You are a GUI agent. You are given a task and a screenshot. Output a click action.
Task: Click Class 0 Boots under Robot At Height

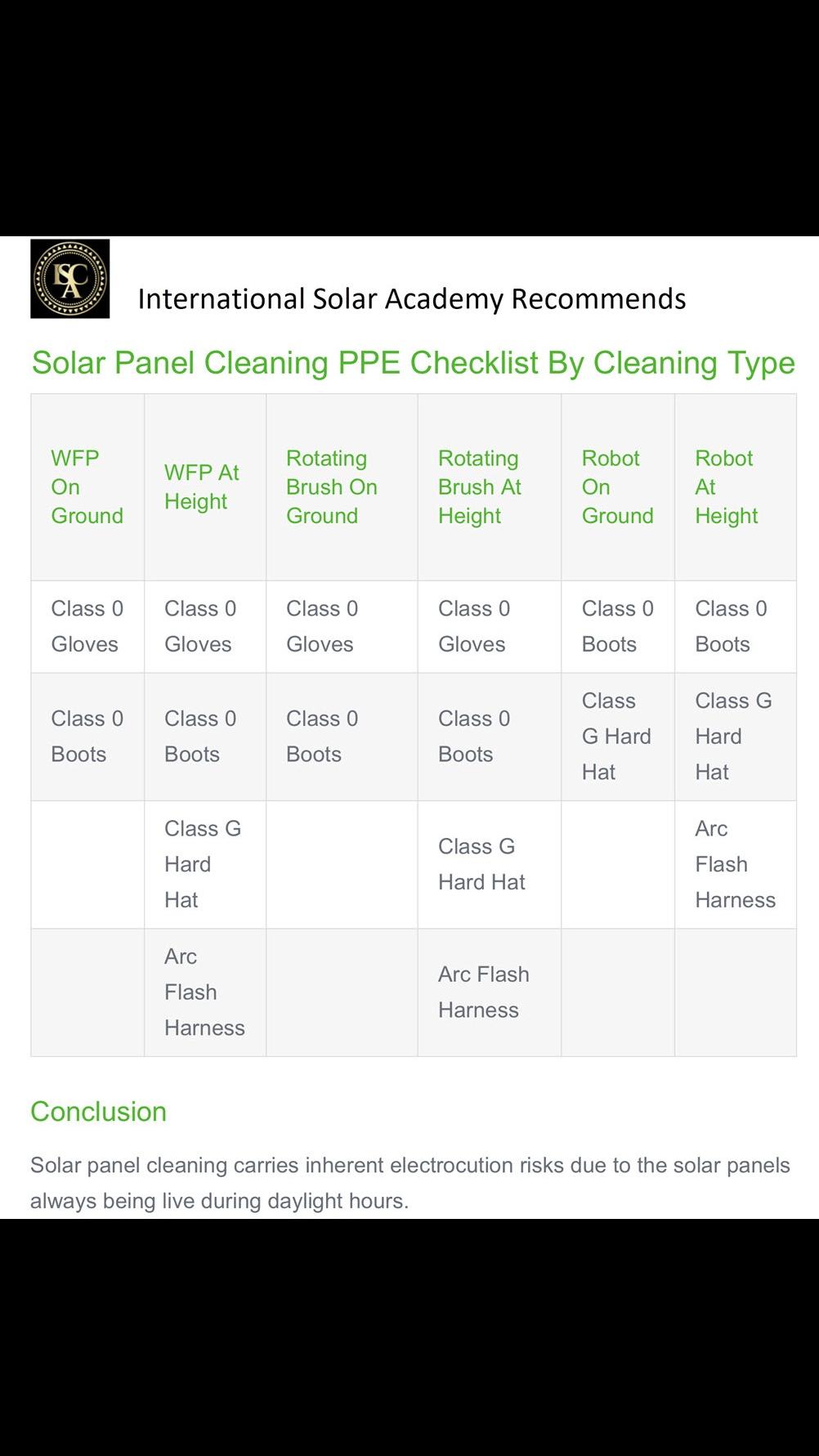[732, 626]
